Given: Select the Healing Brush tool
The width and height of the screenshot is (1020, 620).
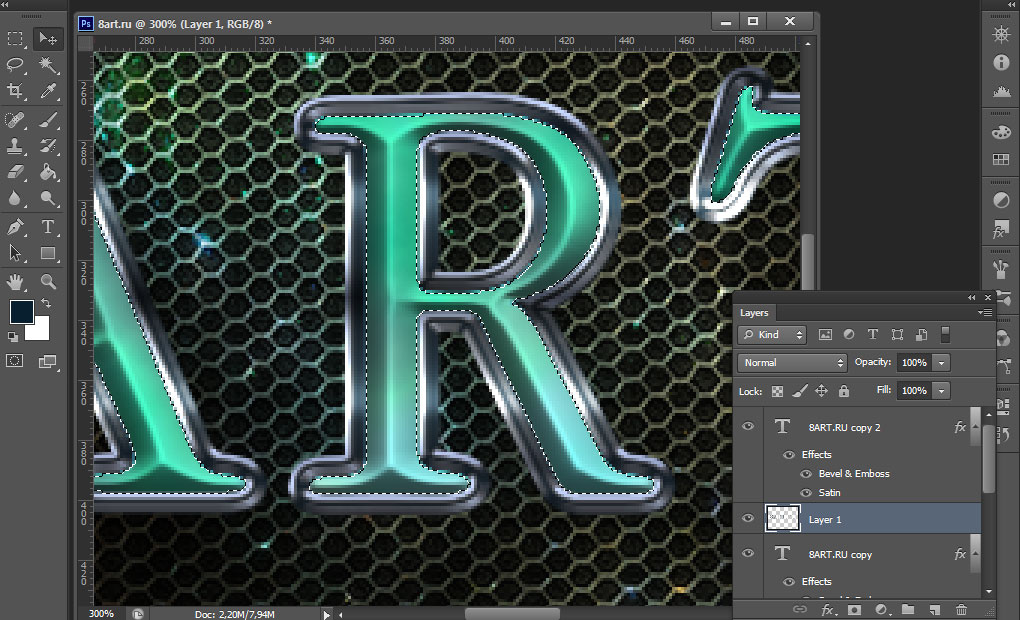Looking at the screenshot, I should point(15,120).
